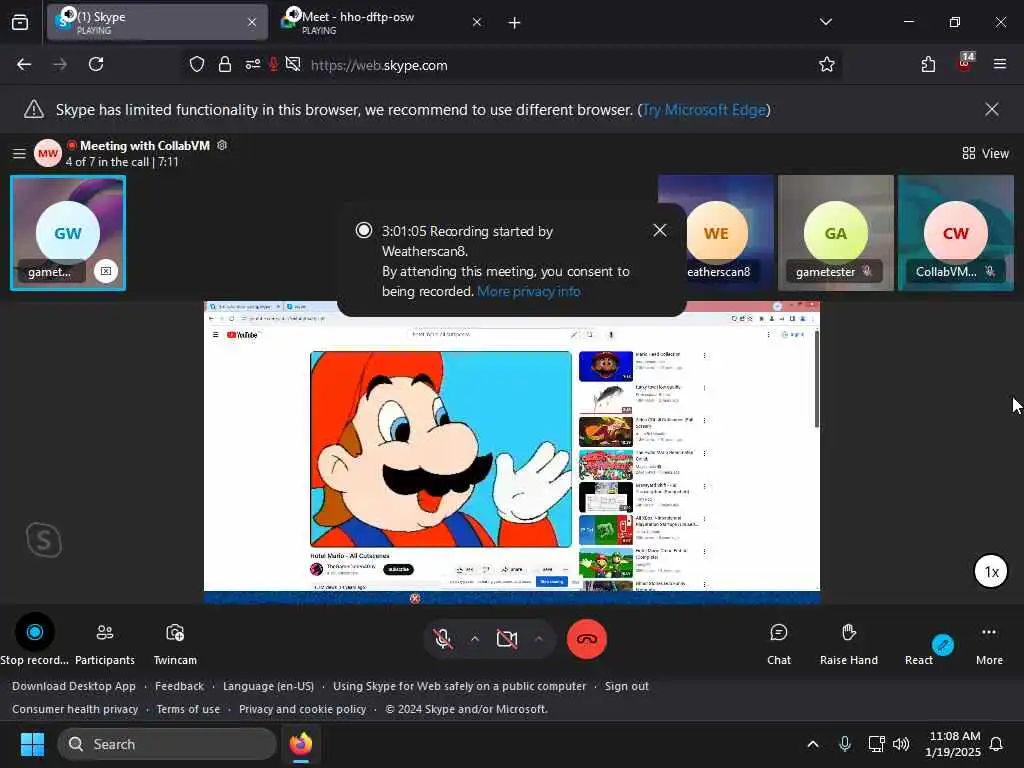
Task: Reload the current page
Action: [96, 64]
